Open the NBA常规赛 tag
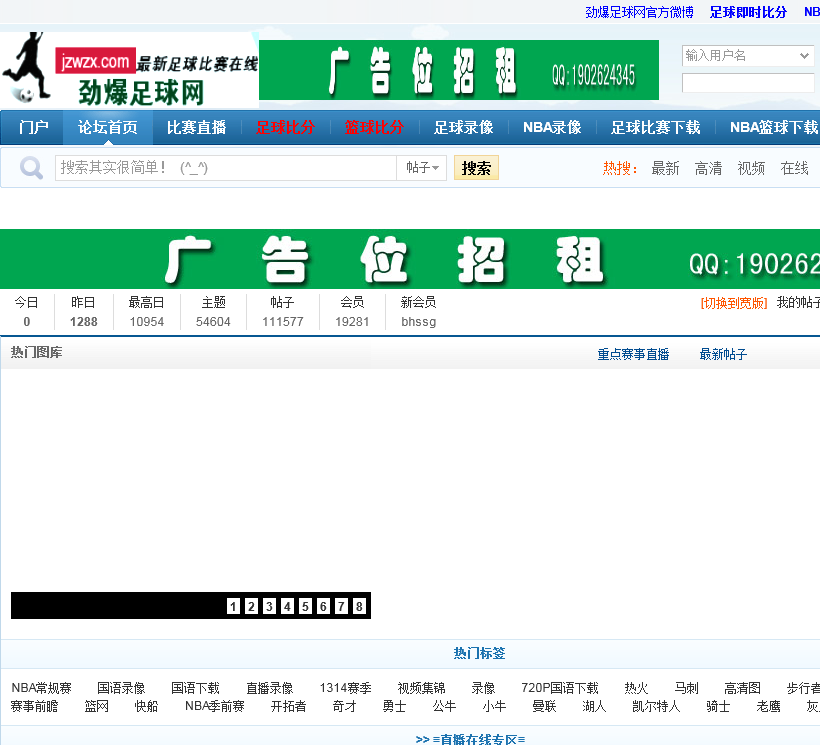Image resolution: width=820 pixels, height=745 pixels. tap(41, 688)
